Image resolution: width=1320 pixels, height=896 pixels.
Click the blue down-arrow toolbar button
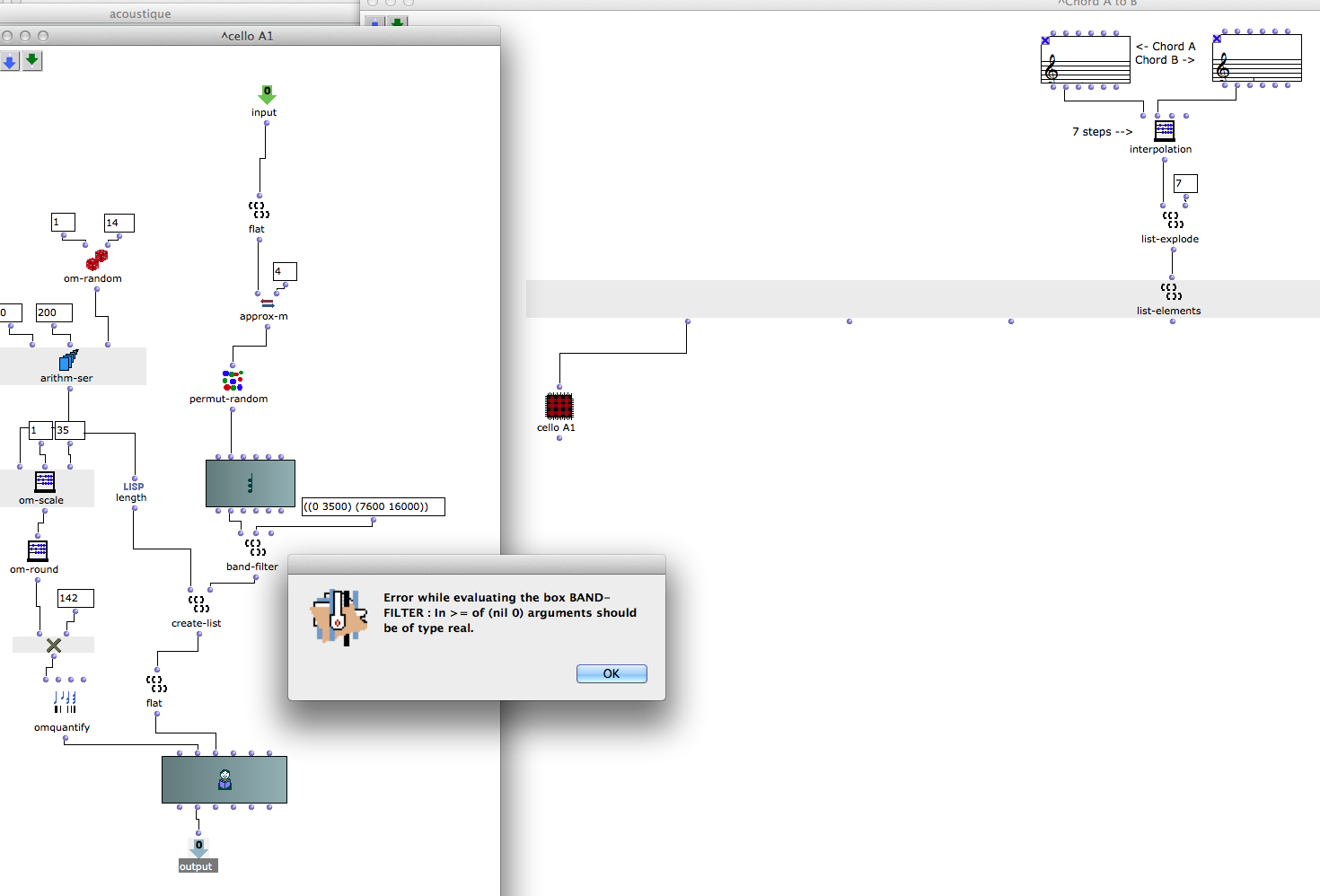[10, 61]
